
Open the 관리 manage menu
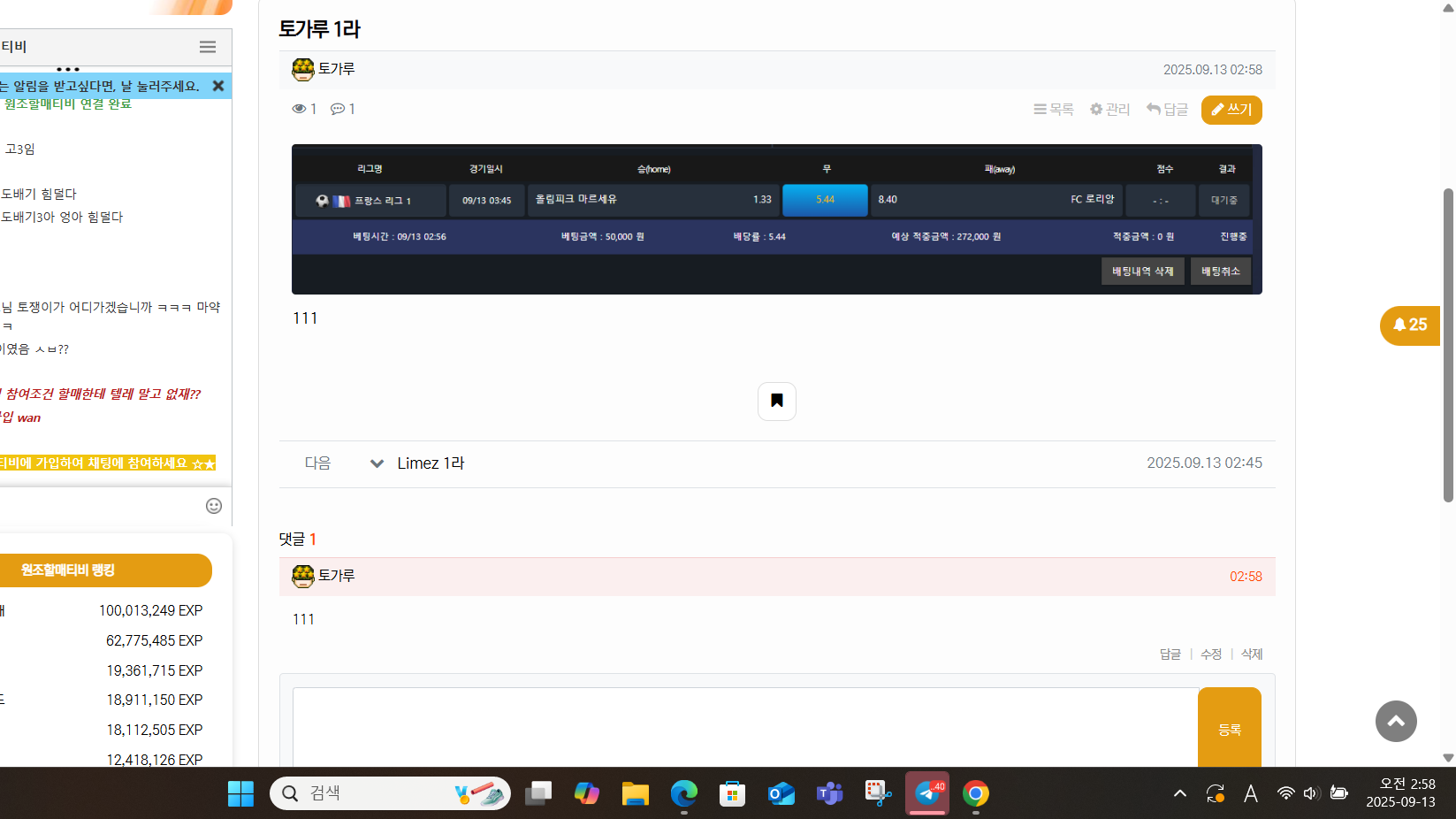1109,110
